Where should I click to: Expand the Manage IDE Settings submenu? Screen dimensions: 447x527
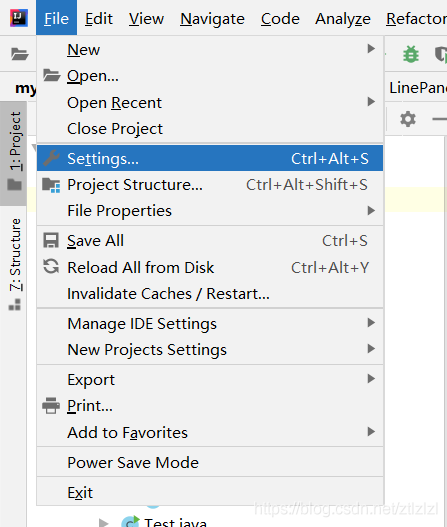(210, 324)
